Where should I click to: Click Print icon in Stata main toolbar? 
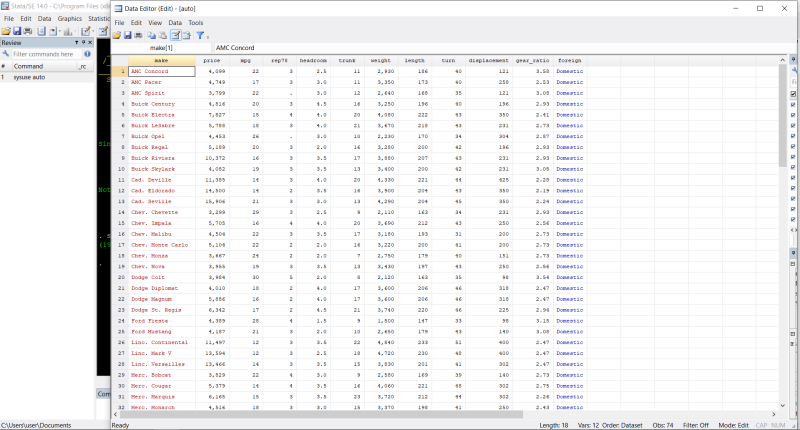28,32
